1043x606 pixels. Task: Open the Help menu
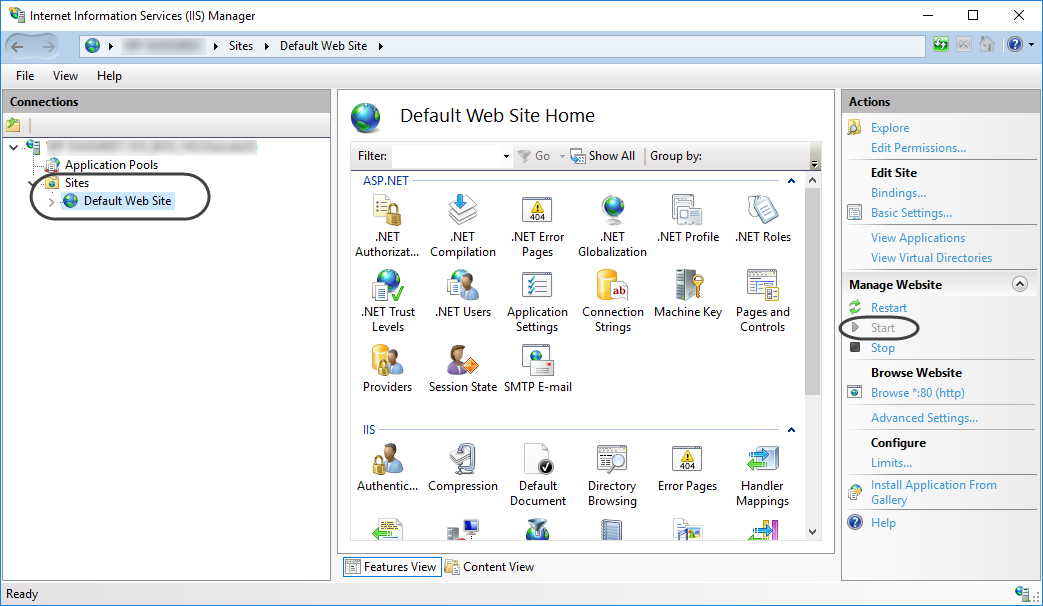tap(109, 76)
